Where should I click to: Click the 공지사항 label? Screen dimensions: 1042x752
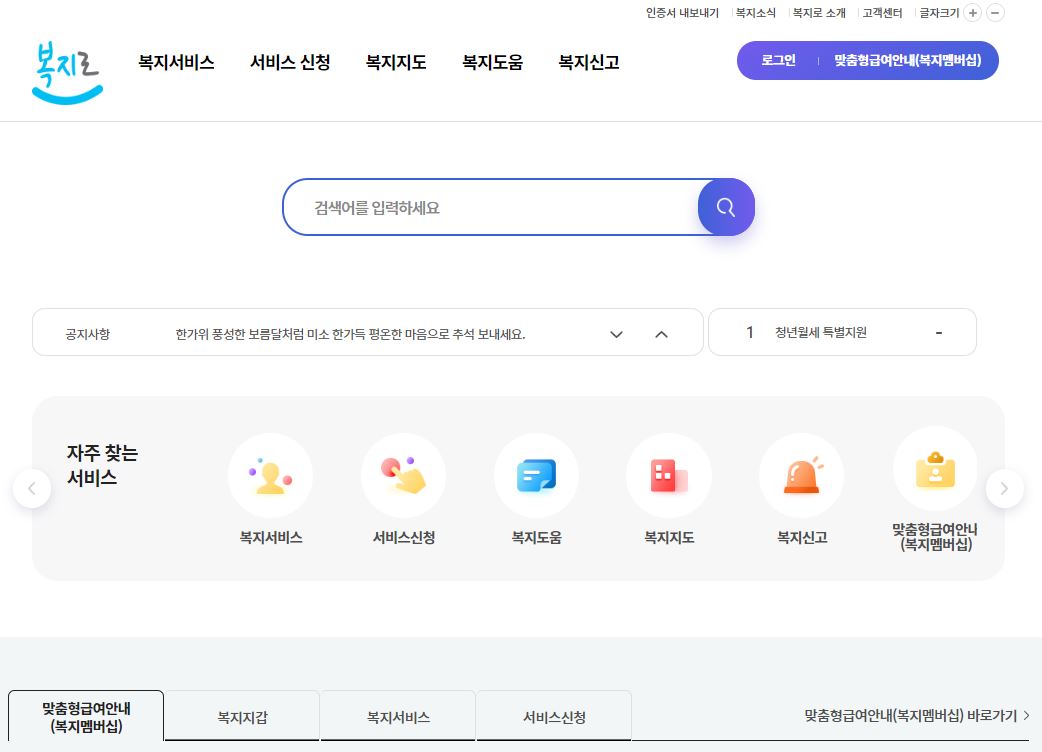click(x=88, y=334)
